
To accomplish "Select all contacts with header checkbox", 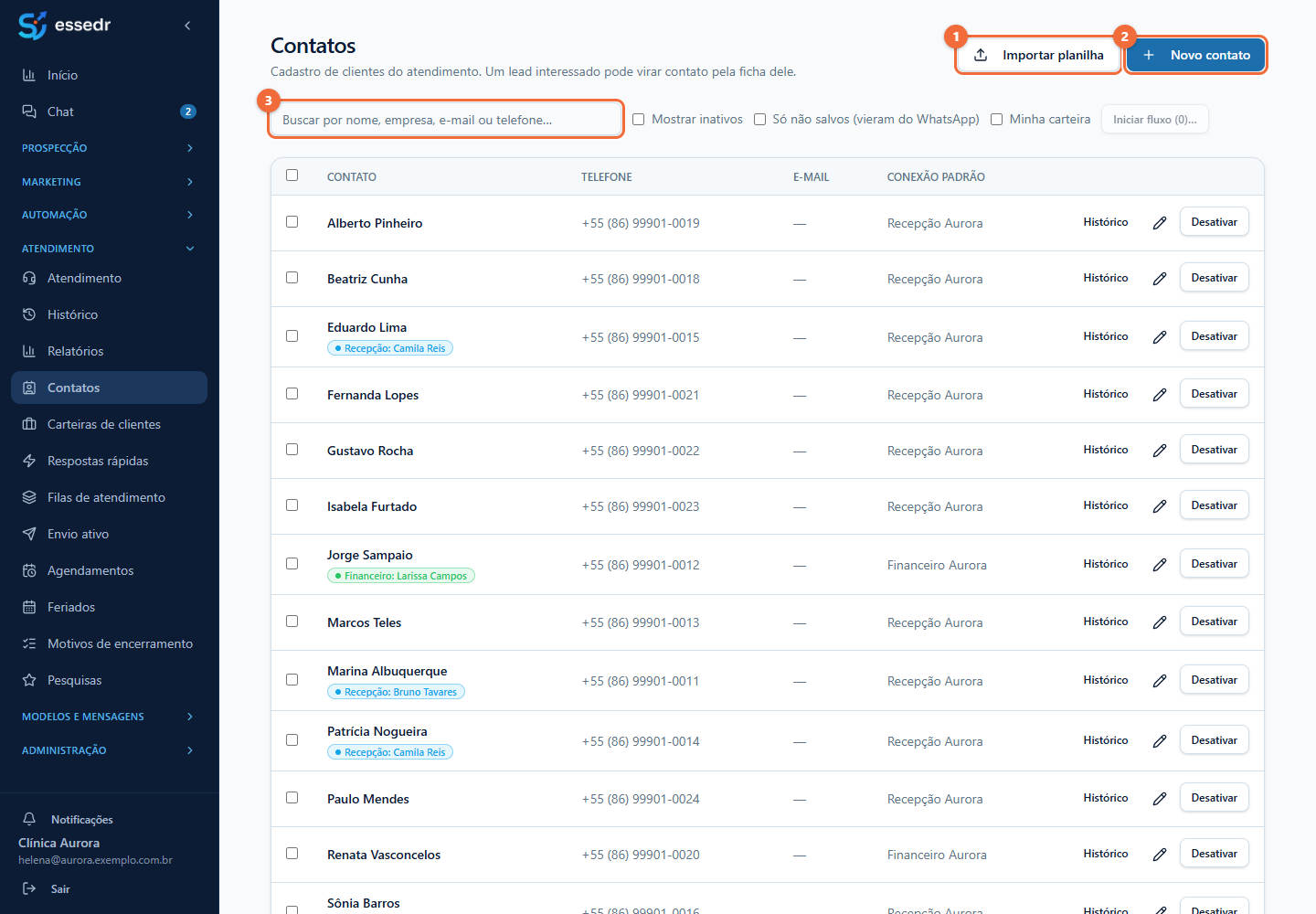I will [x=292, y=175].
